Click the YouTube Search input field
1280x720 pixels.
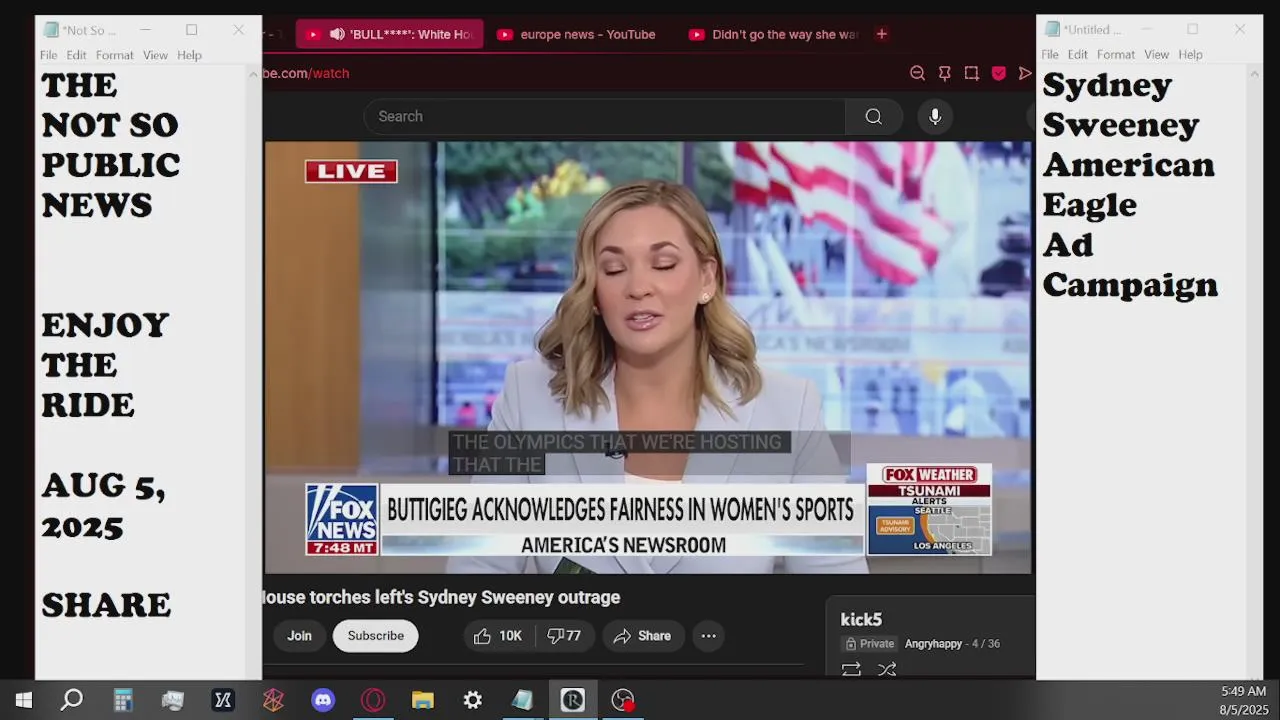coord(605,117)
